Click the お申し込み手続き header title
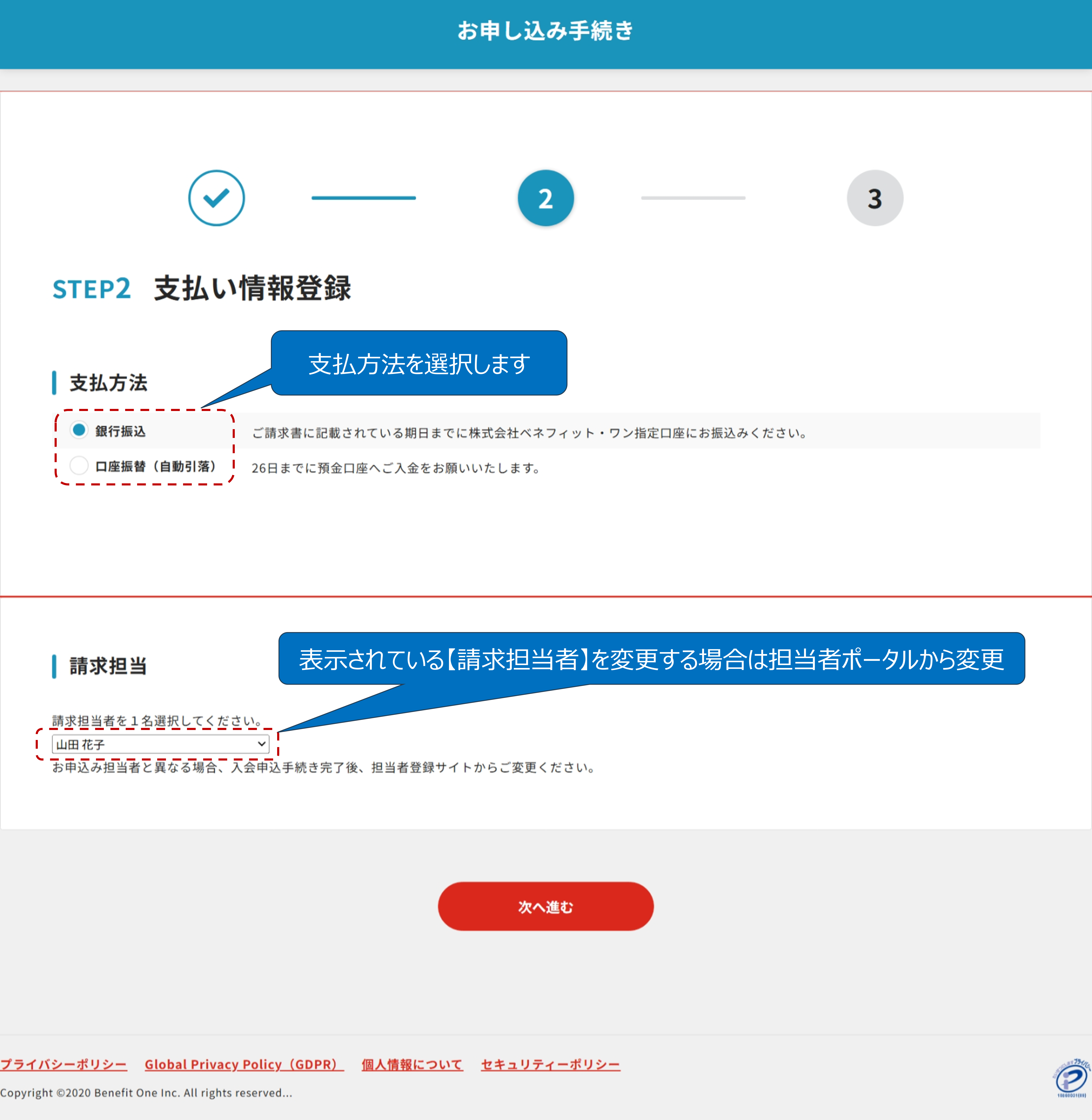 point(545,30)
